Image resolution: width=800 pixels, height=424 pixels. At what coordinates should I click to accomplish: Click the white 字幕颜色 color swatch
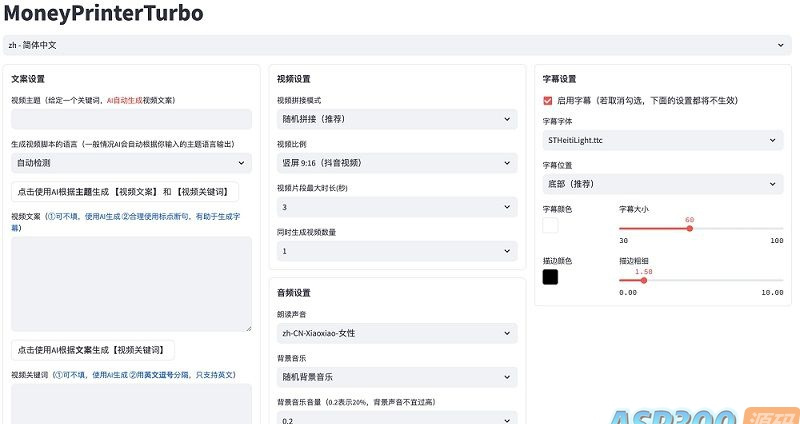(551, 226)
